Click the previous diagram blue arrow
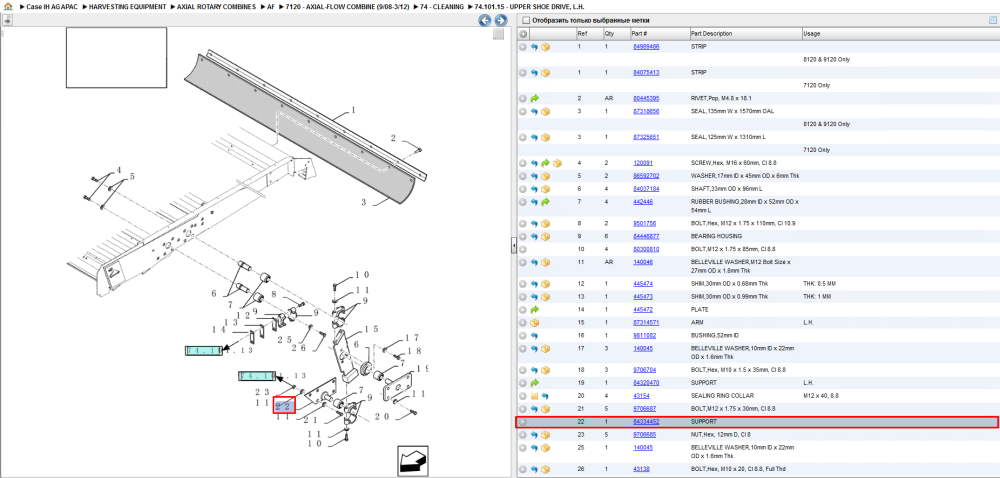The height and width of the screenshot is (478, 1000). coord(485,20)
